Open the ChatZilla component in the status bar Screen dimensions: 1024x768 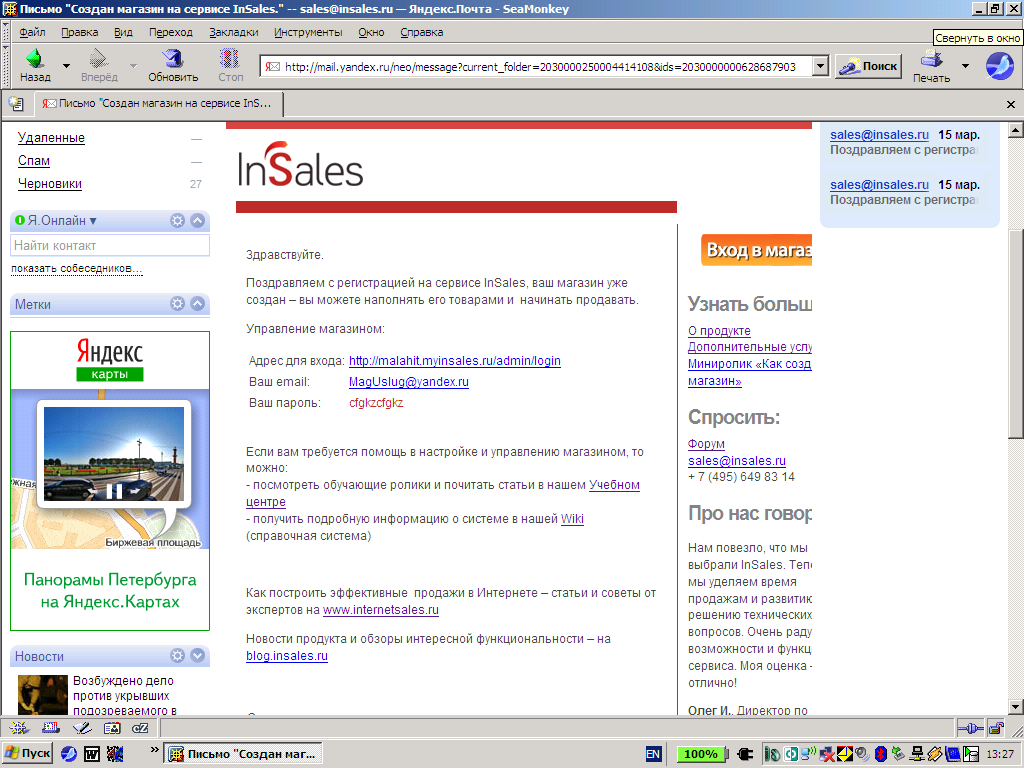click(x=140, y=728)
